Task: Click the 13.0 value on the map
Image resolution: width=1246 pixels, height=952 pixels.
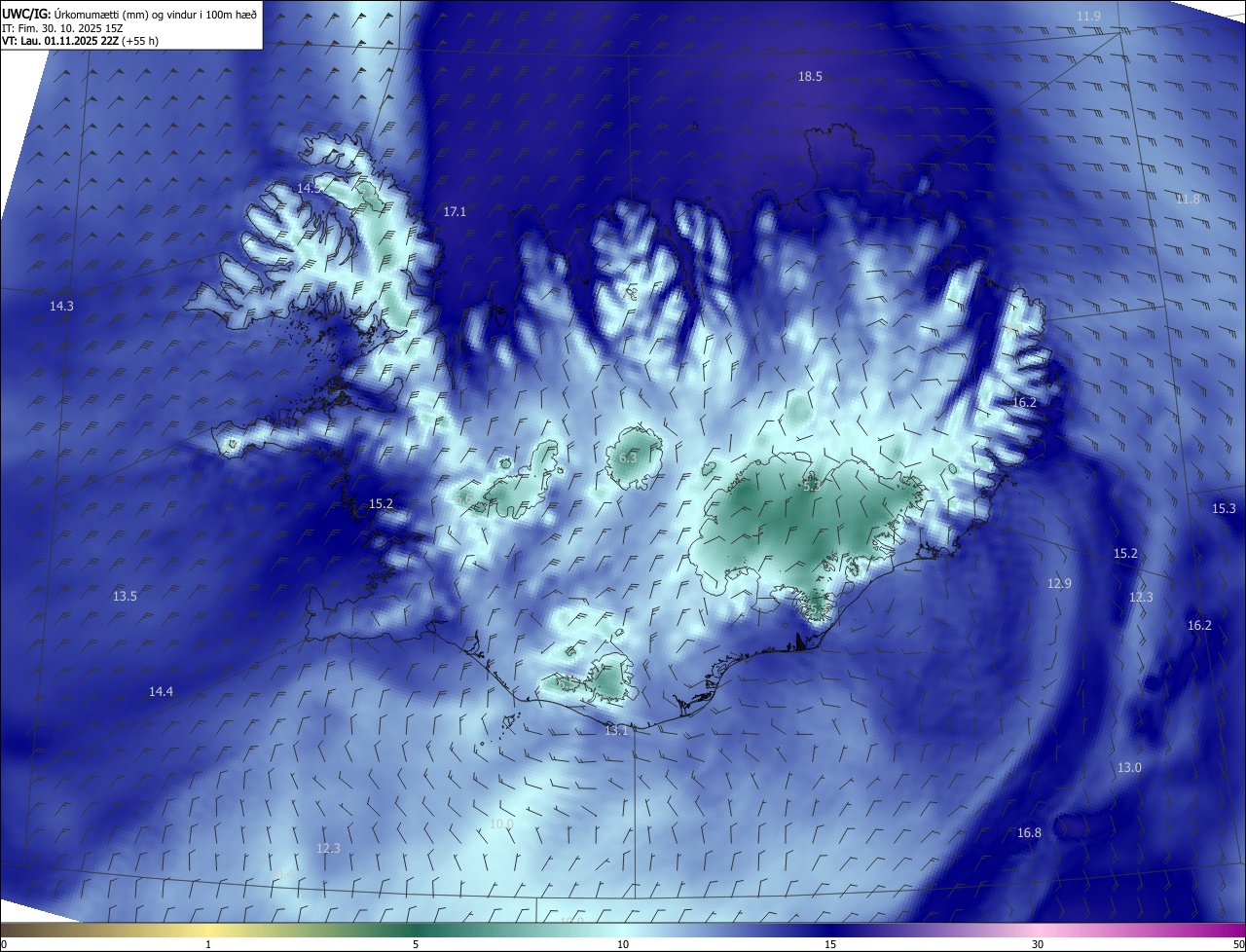Action: point(1129,767)
